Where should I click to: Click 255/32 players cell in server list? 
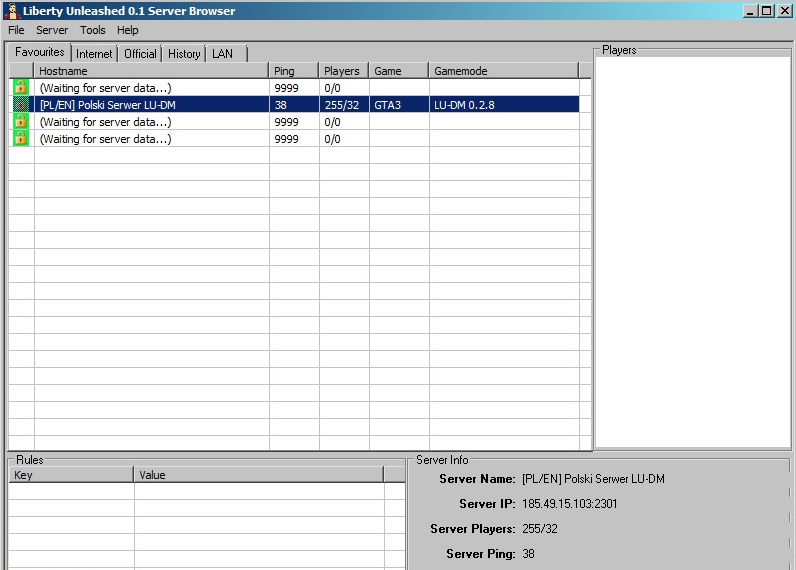click(342, 105)
